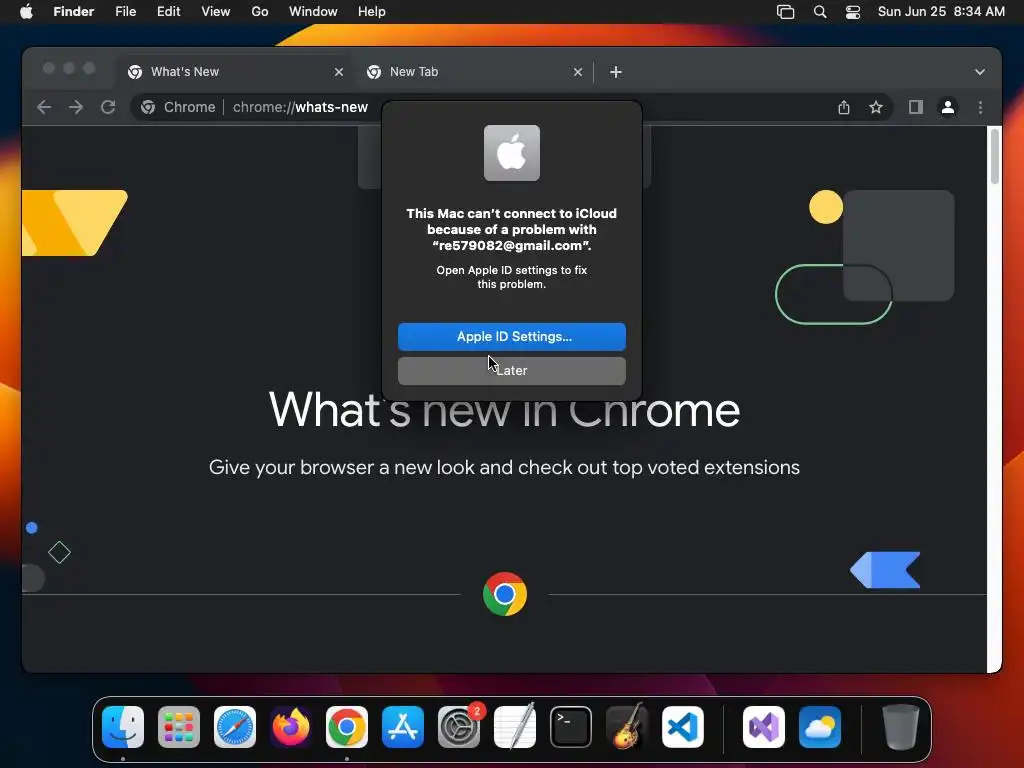Click the Chrome site info chip
Image resolution: width=1024 pixels, height=768 pixels.
pyautogui.click(x=178, y=107)
